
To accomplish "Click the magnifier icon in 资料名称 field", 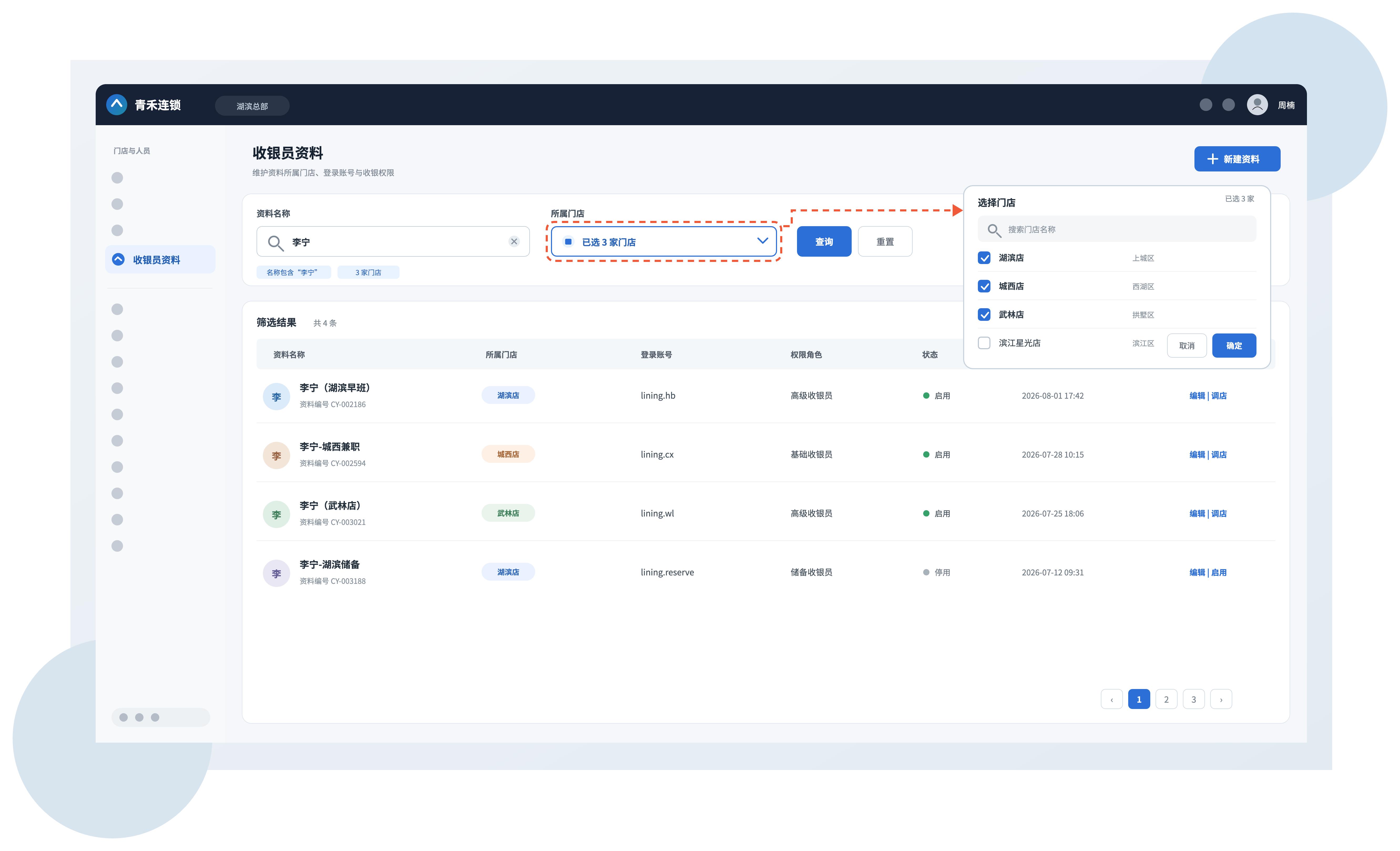I will click(275, 243).
